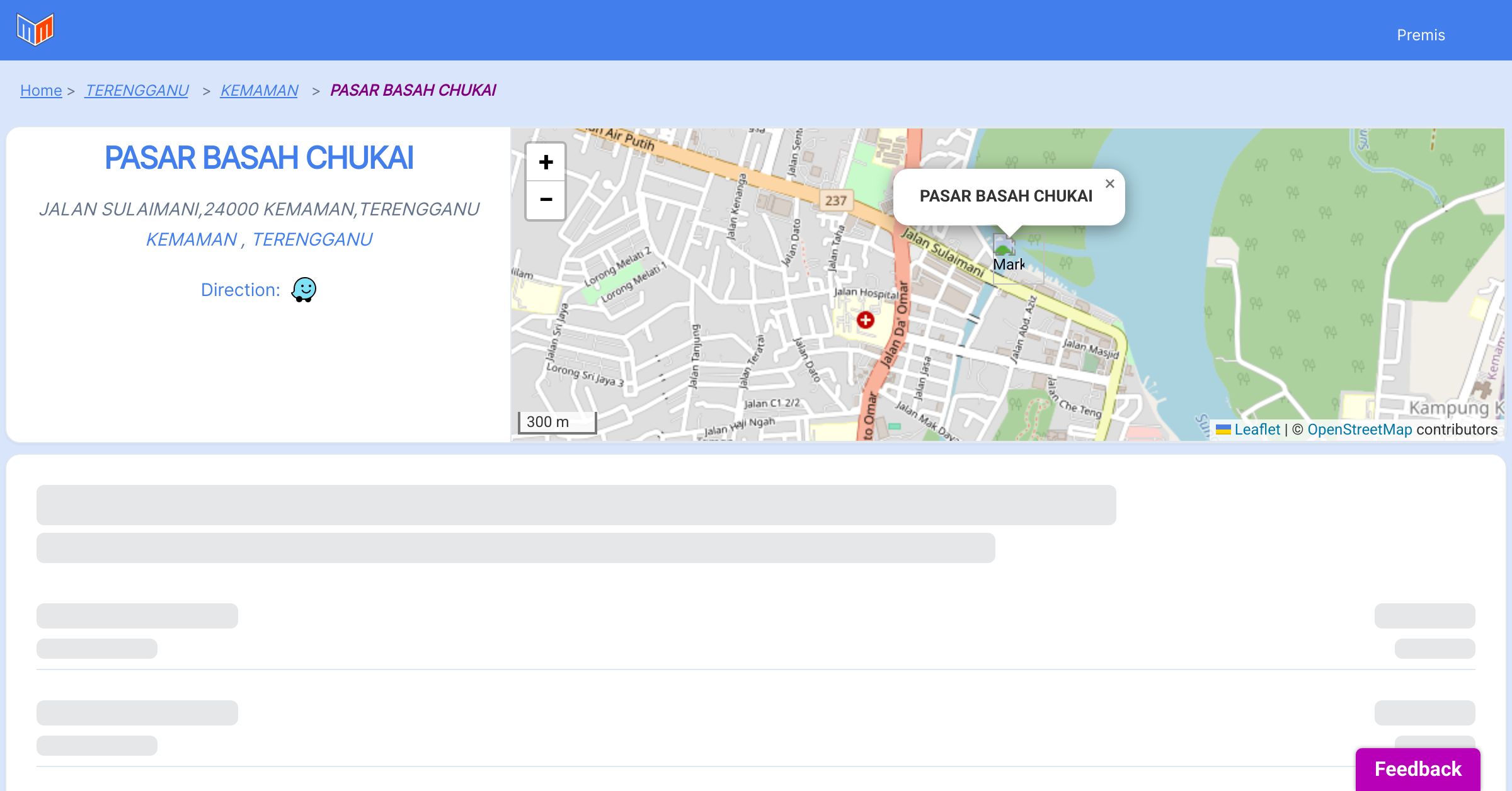Screen dimensions: 1512x791
Task: Click the site logo icon
Action: pos(35,29)
